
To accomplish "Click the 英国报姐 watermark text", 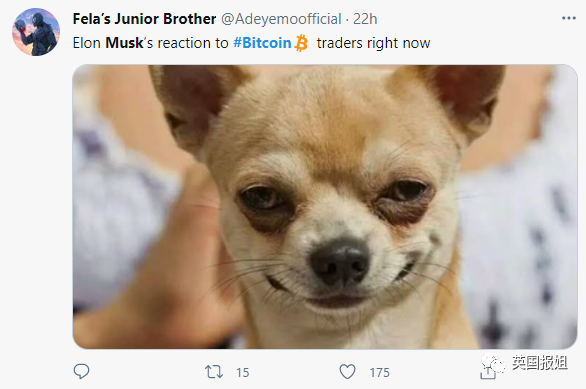I will [540, 362].
